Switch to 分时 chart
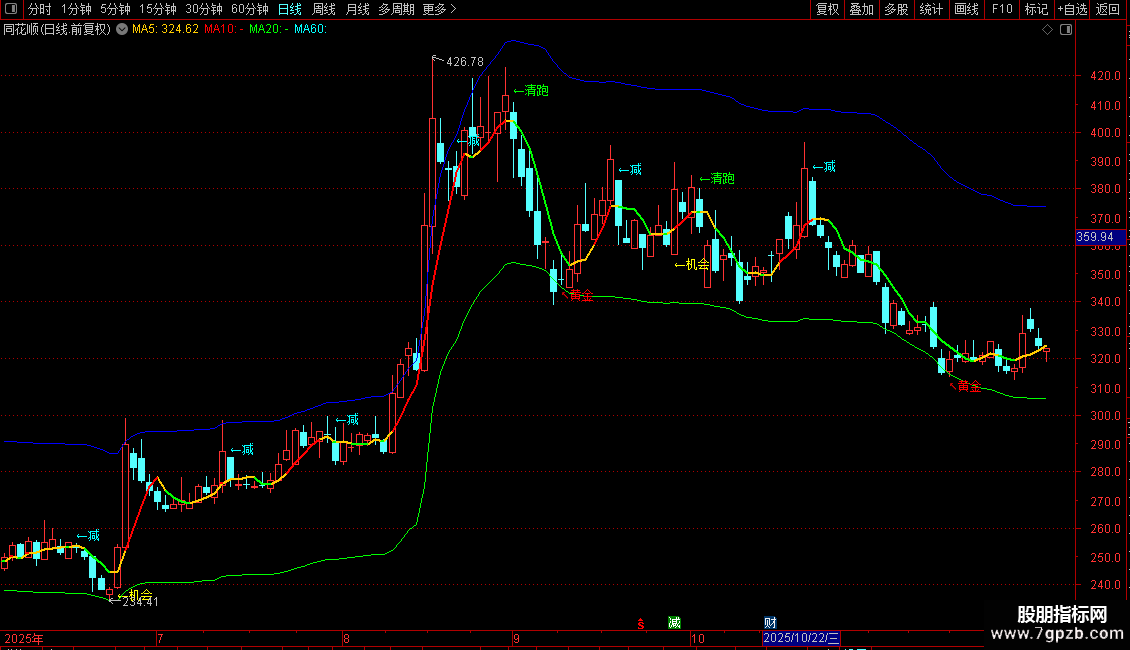 [x=40, y=9]
